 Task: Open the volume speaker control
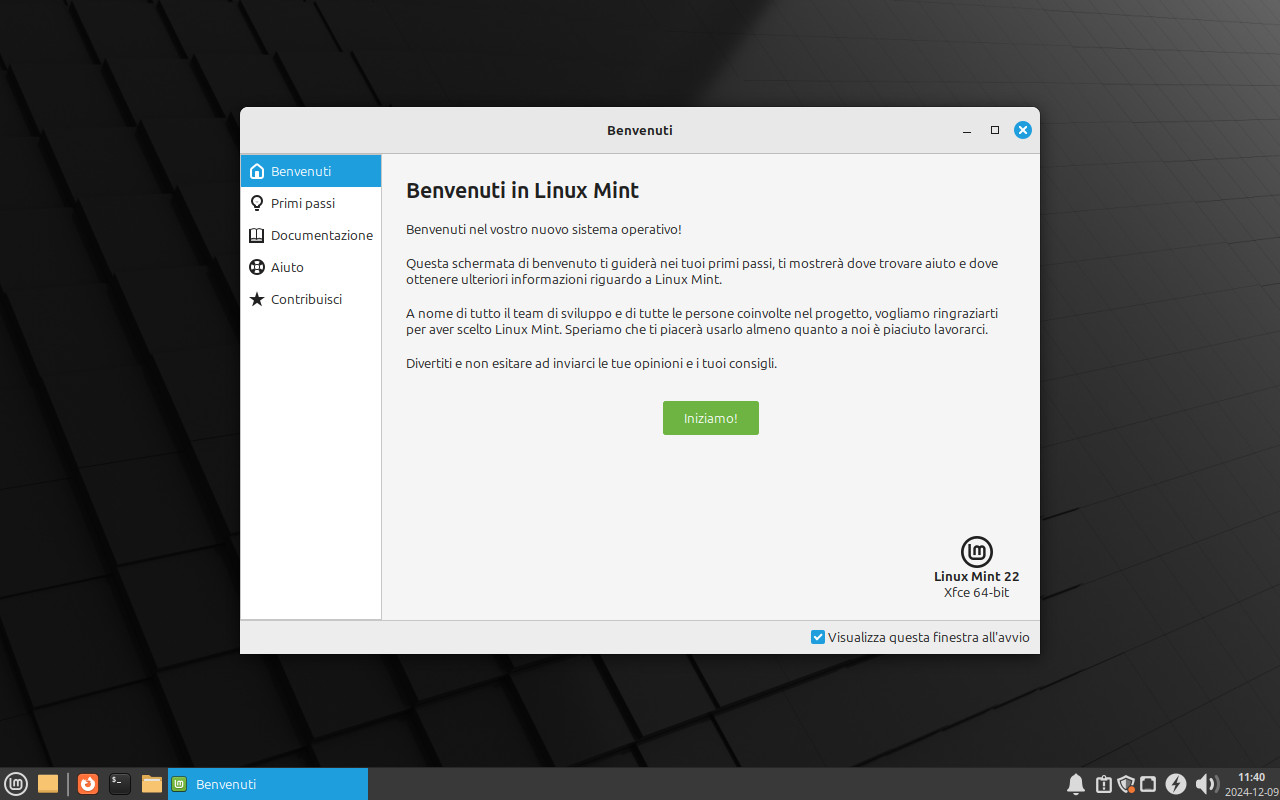point(1206,784)
